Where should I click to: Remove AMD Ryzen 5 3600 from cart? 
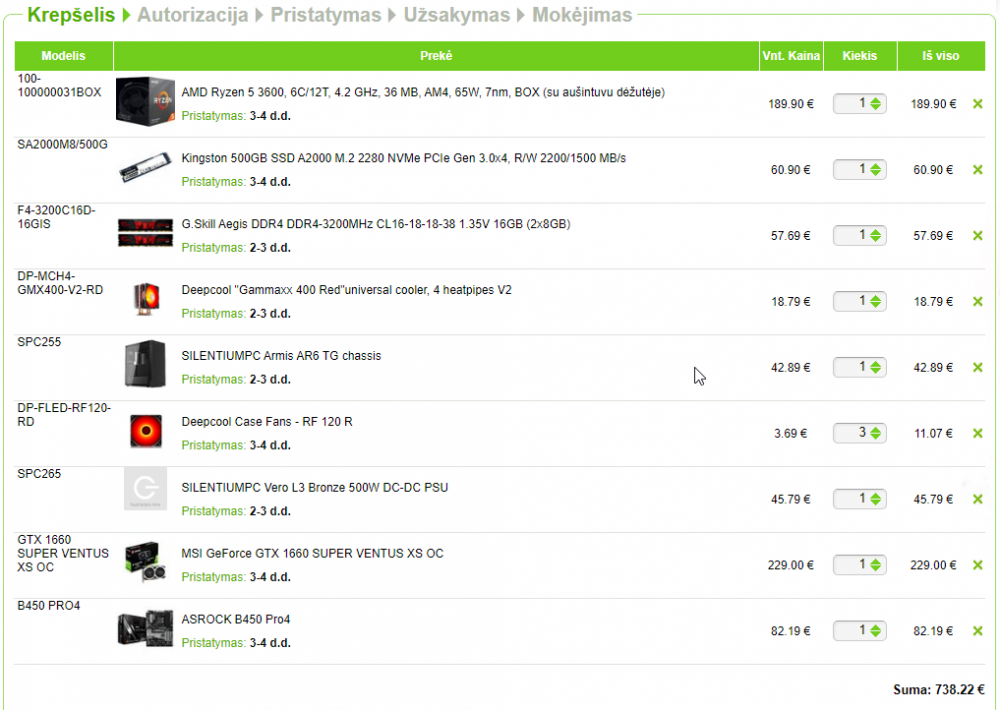tap(977, 104)
